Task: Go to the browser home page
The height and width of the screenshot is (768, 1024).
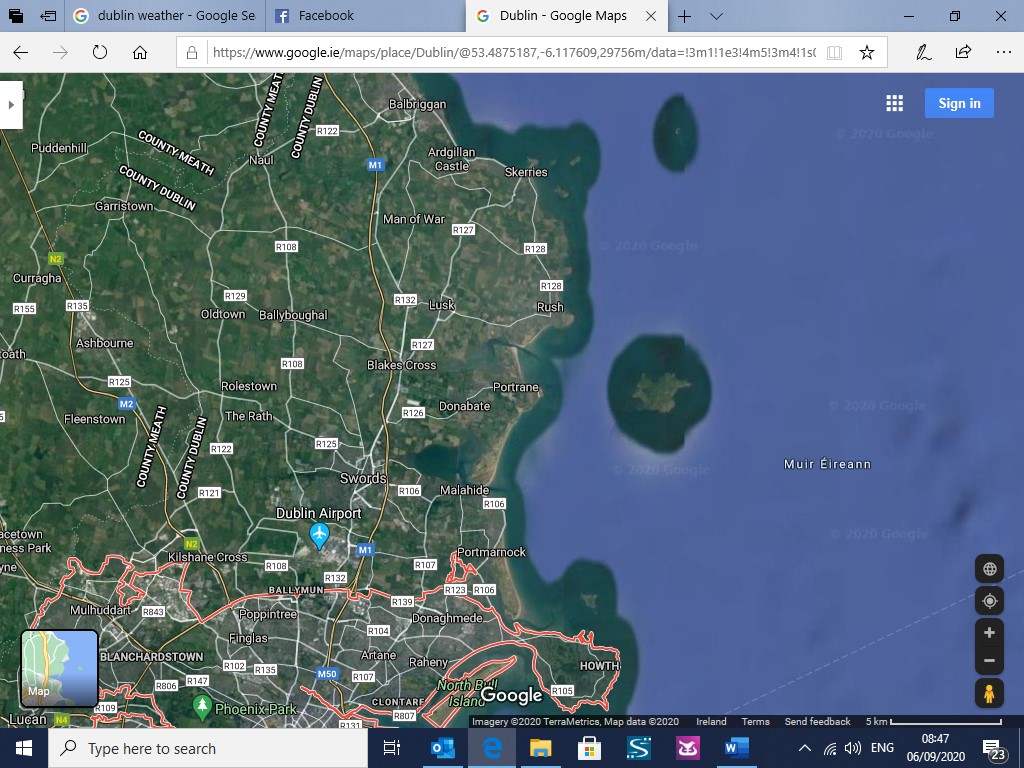Action: (x=140, y=52)
